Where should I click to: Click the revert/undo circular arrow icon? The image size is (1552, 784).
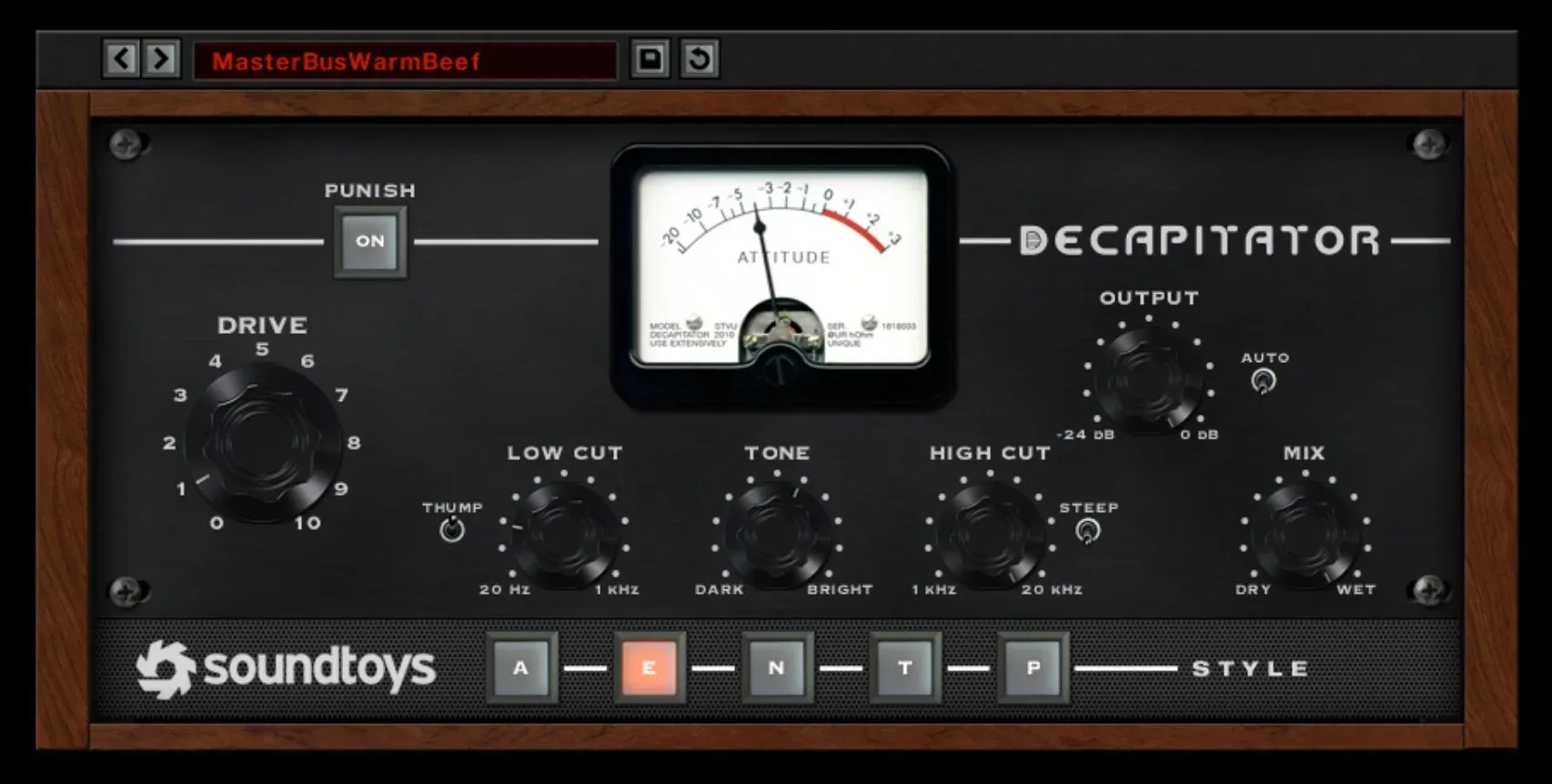tap(700, 59)
